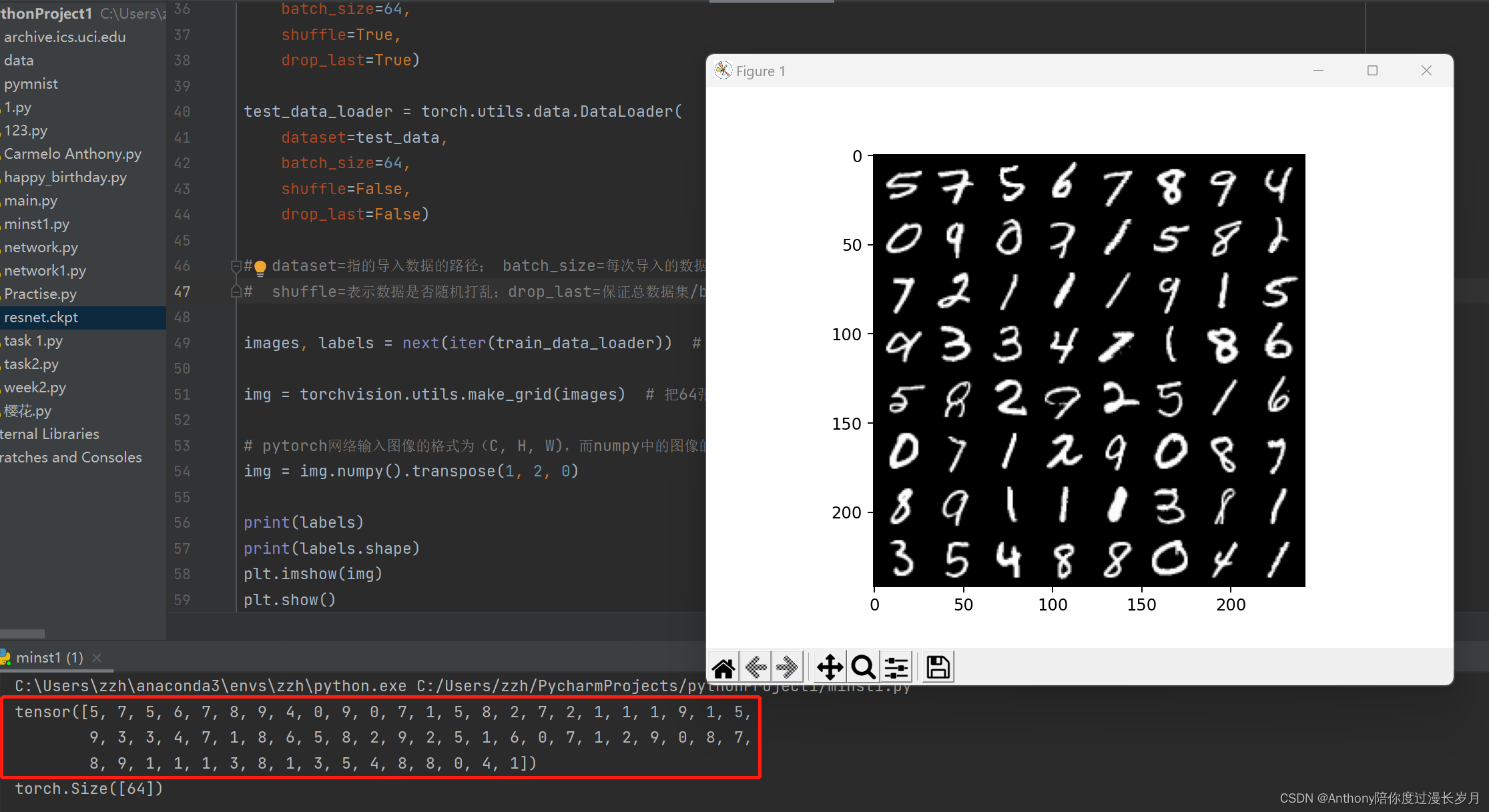The image size is (1489, 812).
Task: Click the Forward arrow in the figure toolbar
Action: (788, 667)
